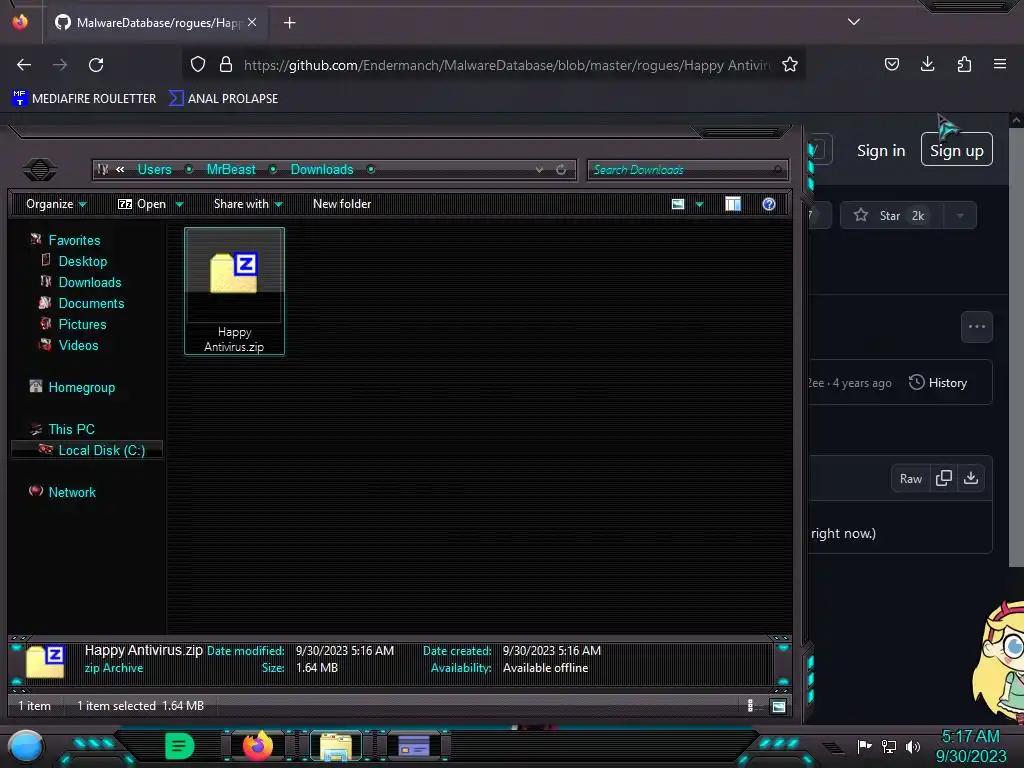Screen dimensions: 1024x768
Task: Open the three-dots file actions menu
Action: [x=976, y=327]
